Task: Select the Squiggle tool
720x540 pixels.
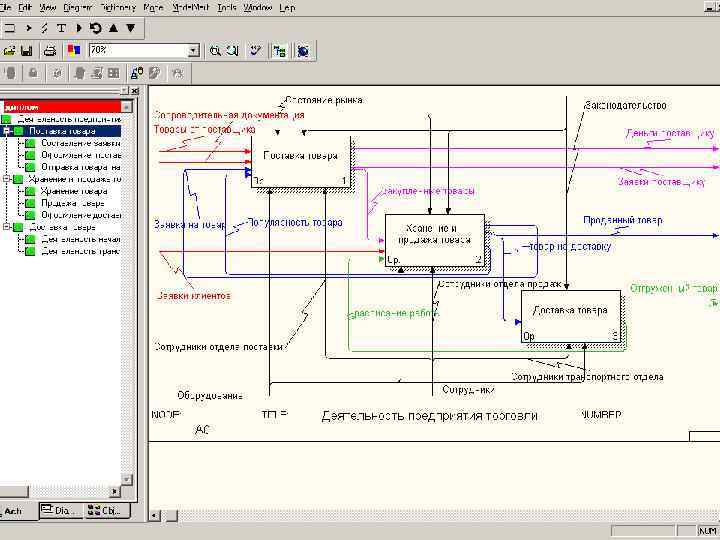Action: (44, 28)
